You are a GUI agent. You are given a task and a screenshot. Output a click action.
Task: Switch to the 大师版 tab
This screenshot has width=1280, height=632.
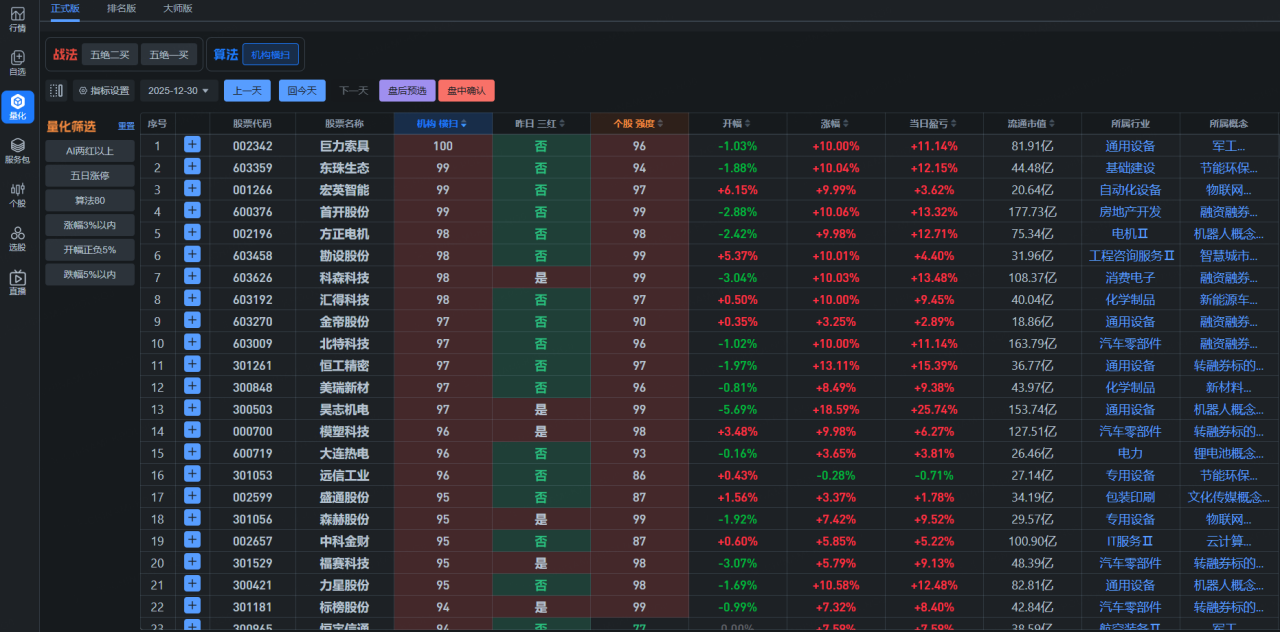(x=177, y=8)
